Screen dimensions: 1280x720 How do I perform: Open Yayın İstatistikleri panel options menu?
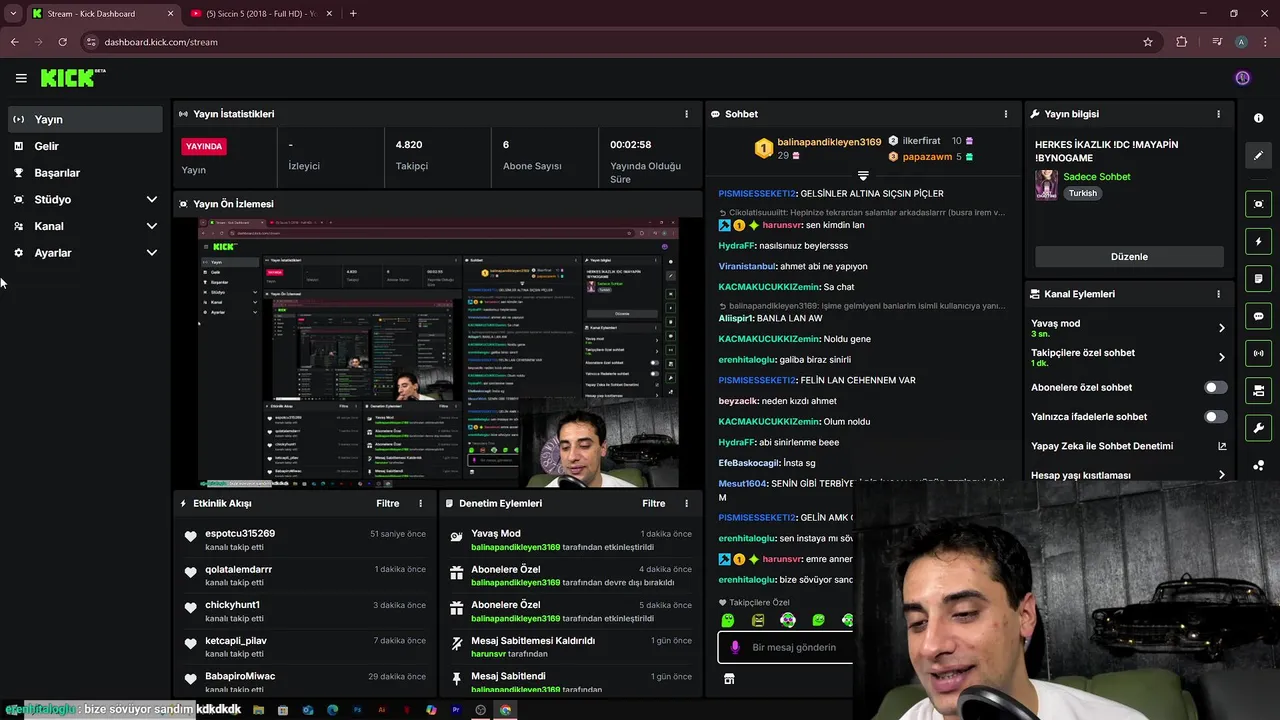(x=686, y=114)
